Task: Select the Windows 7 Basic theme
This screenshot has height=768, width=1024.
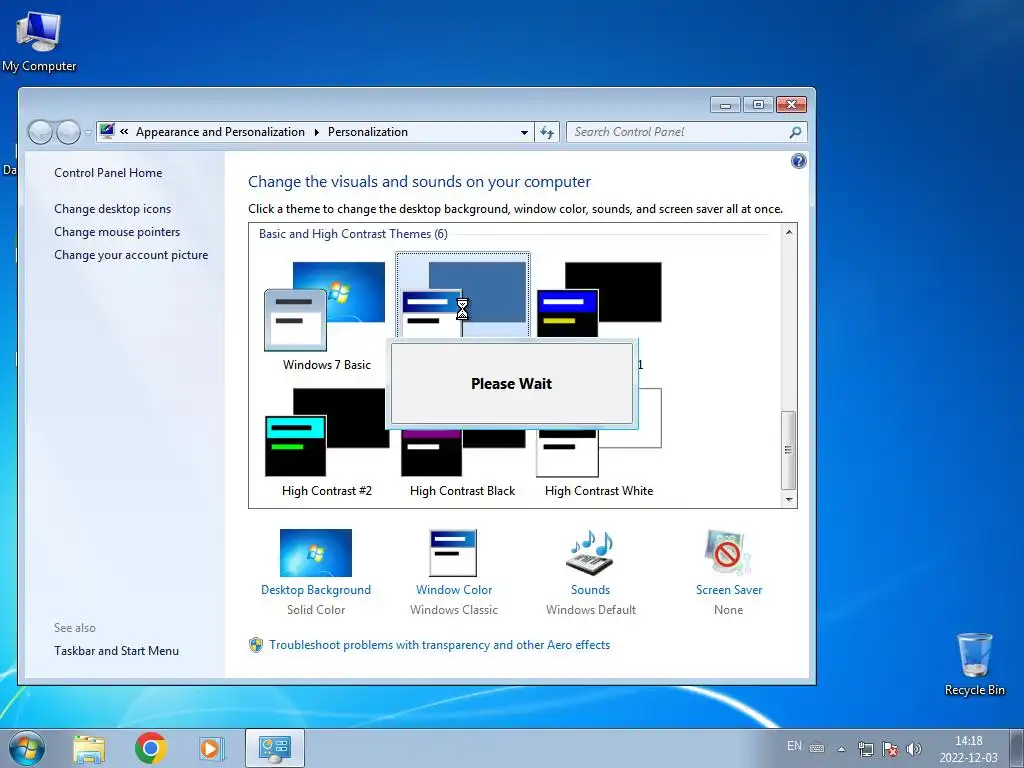Action: pos(326,316)
